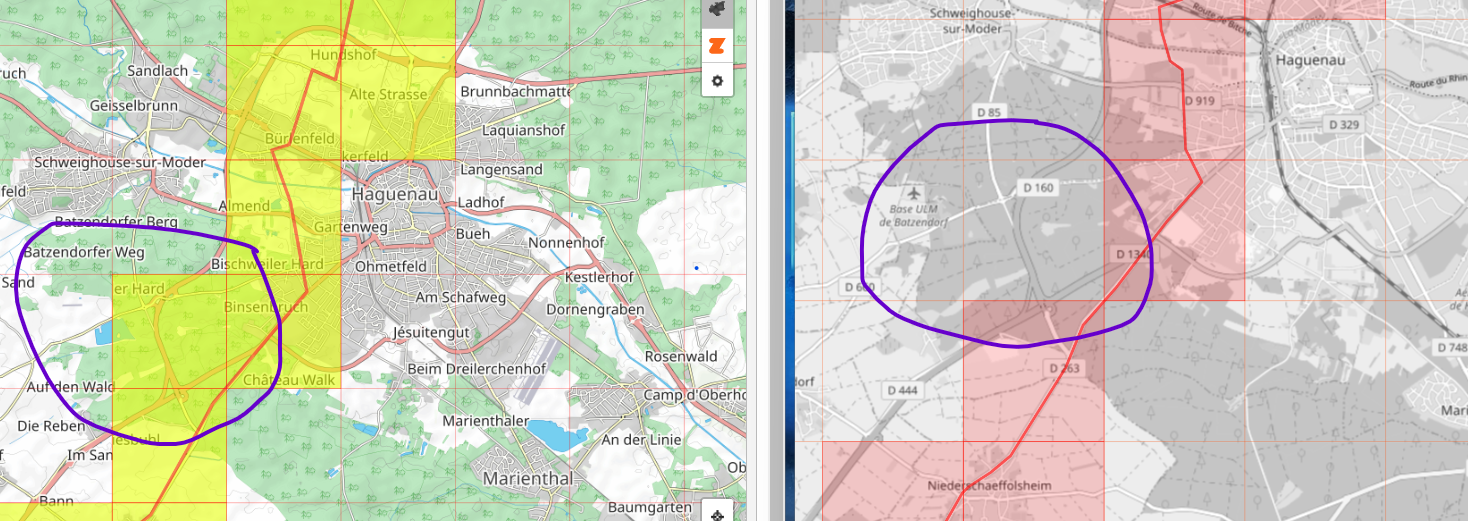
Task: Select the Jésuitengut label
Action: tap(432, 332)
